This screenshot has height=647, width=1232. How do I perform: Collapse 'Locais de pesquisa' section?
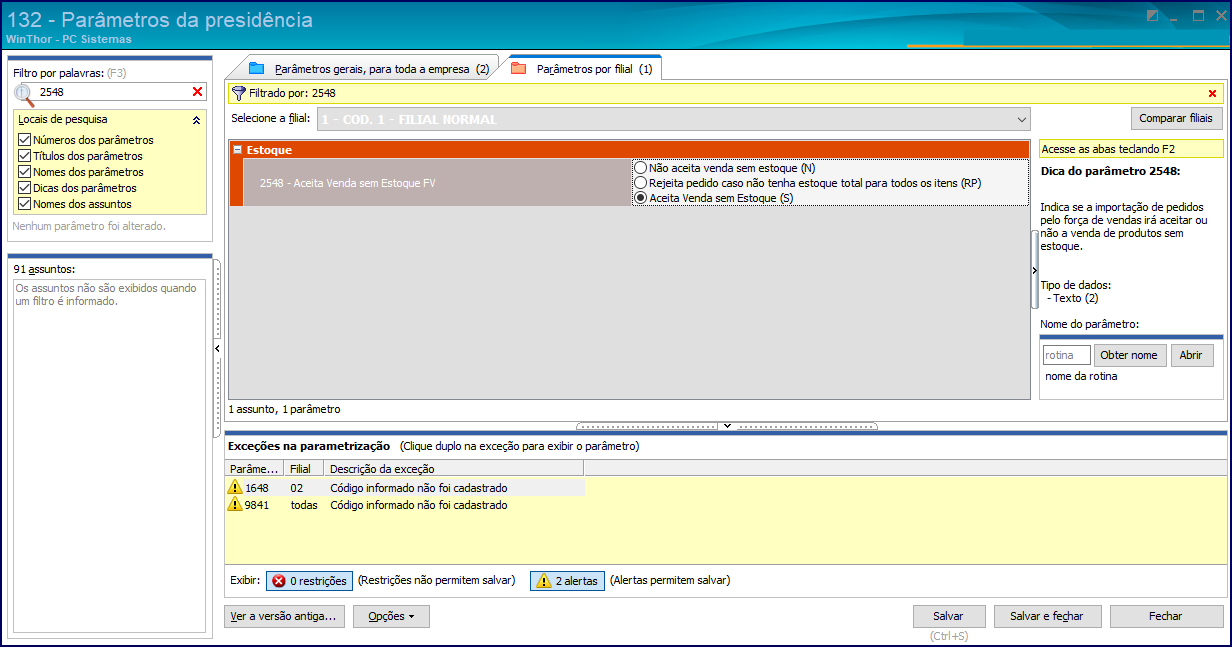tap(196, 119)
